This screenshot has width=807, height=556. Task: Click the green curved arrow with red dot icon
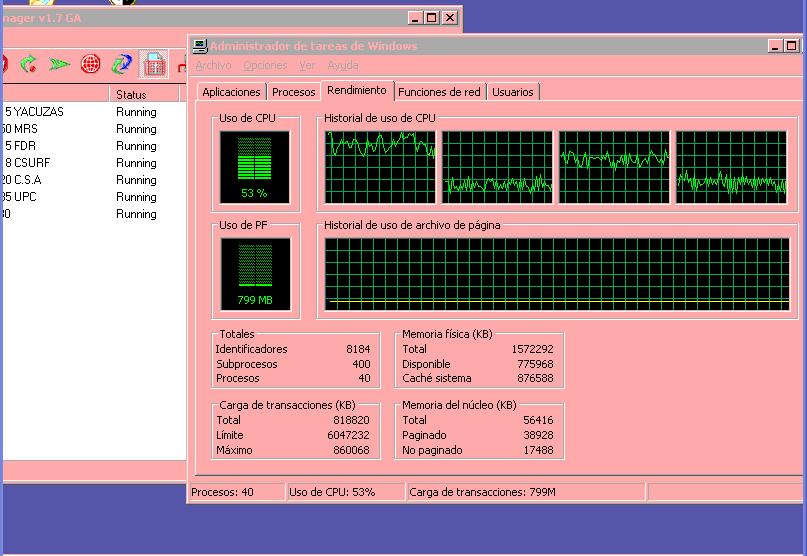coord(28,64)
